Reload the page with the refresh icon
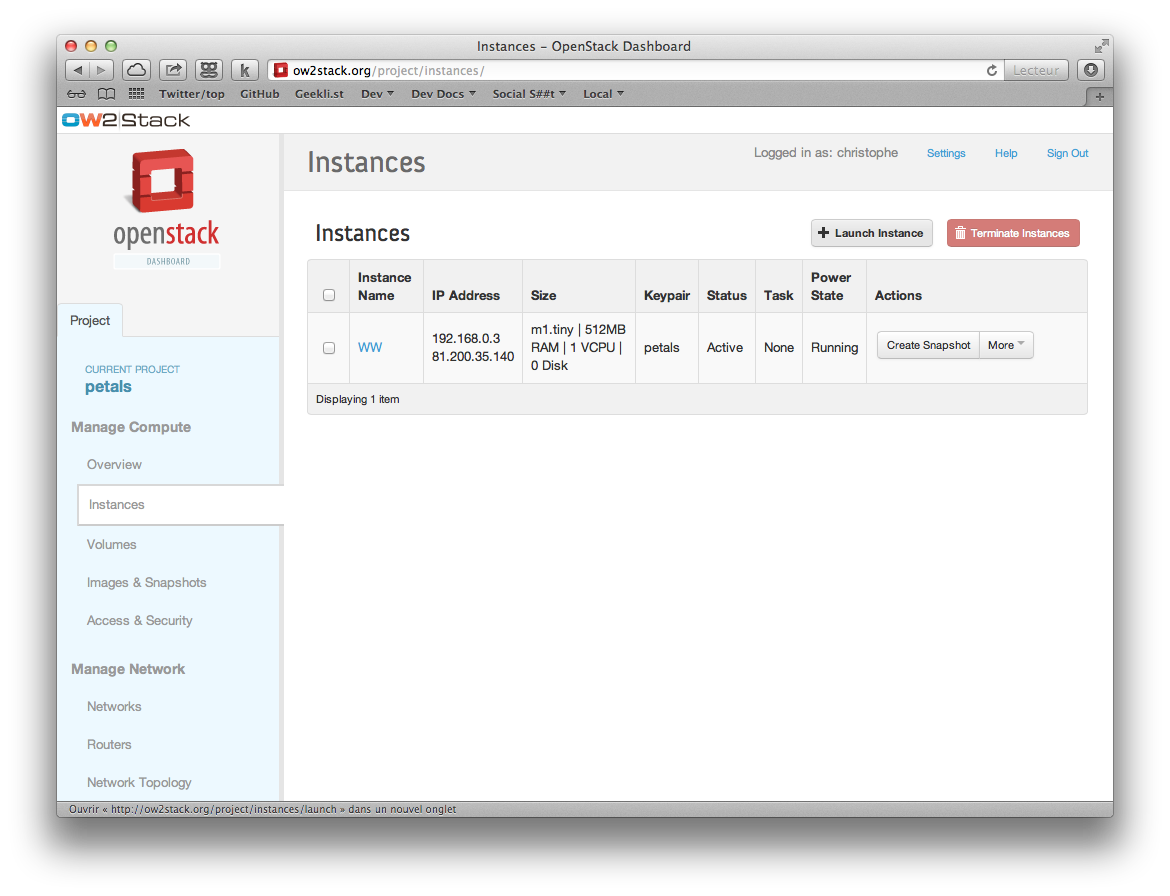Screen dimensions: 1170x896 992,70
